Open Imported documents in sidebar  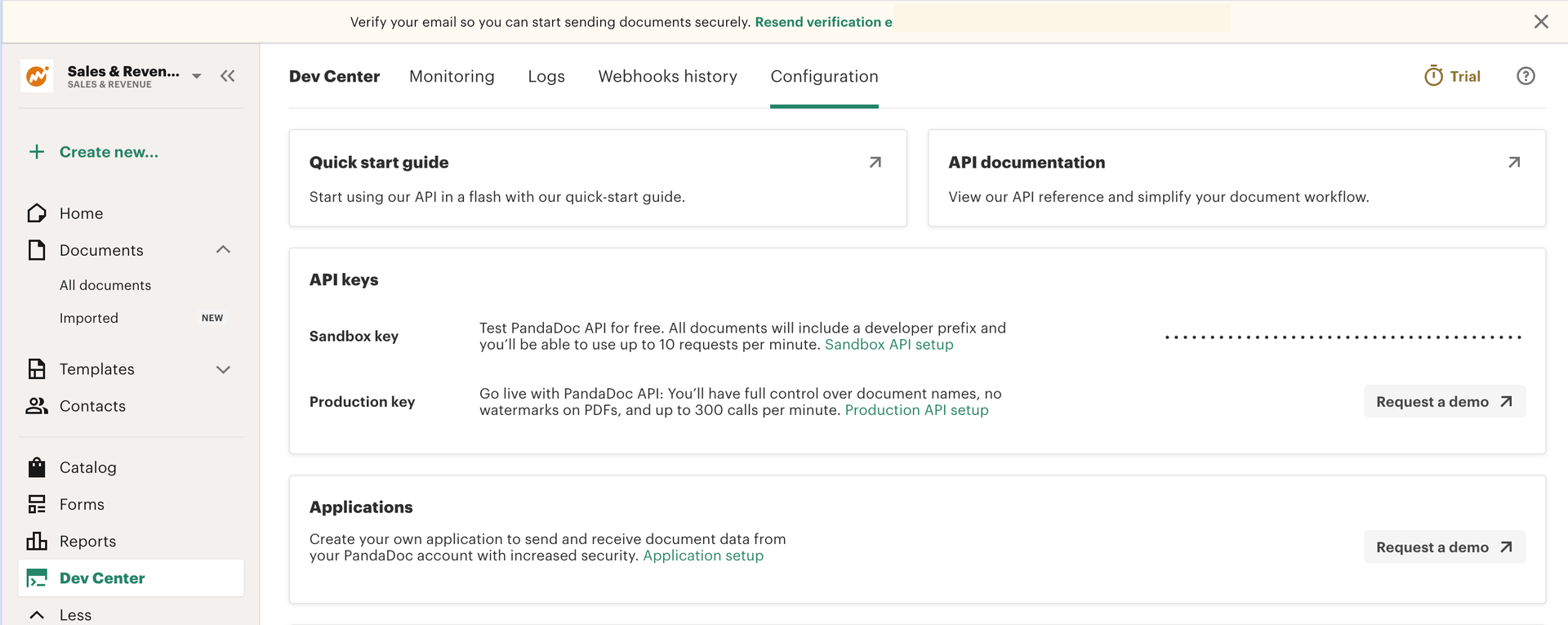point(89,318)
